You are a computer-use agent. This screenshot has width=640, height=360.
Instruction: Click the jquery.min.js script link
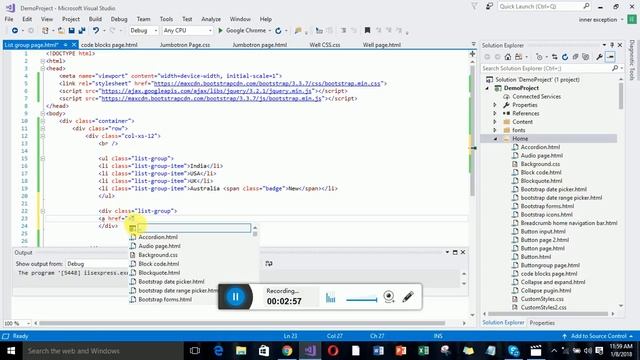[x=207, y=91]
